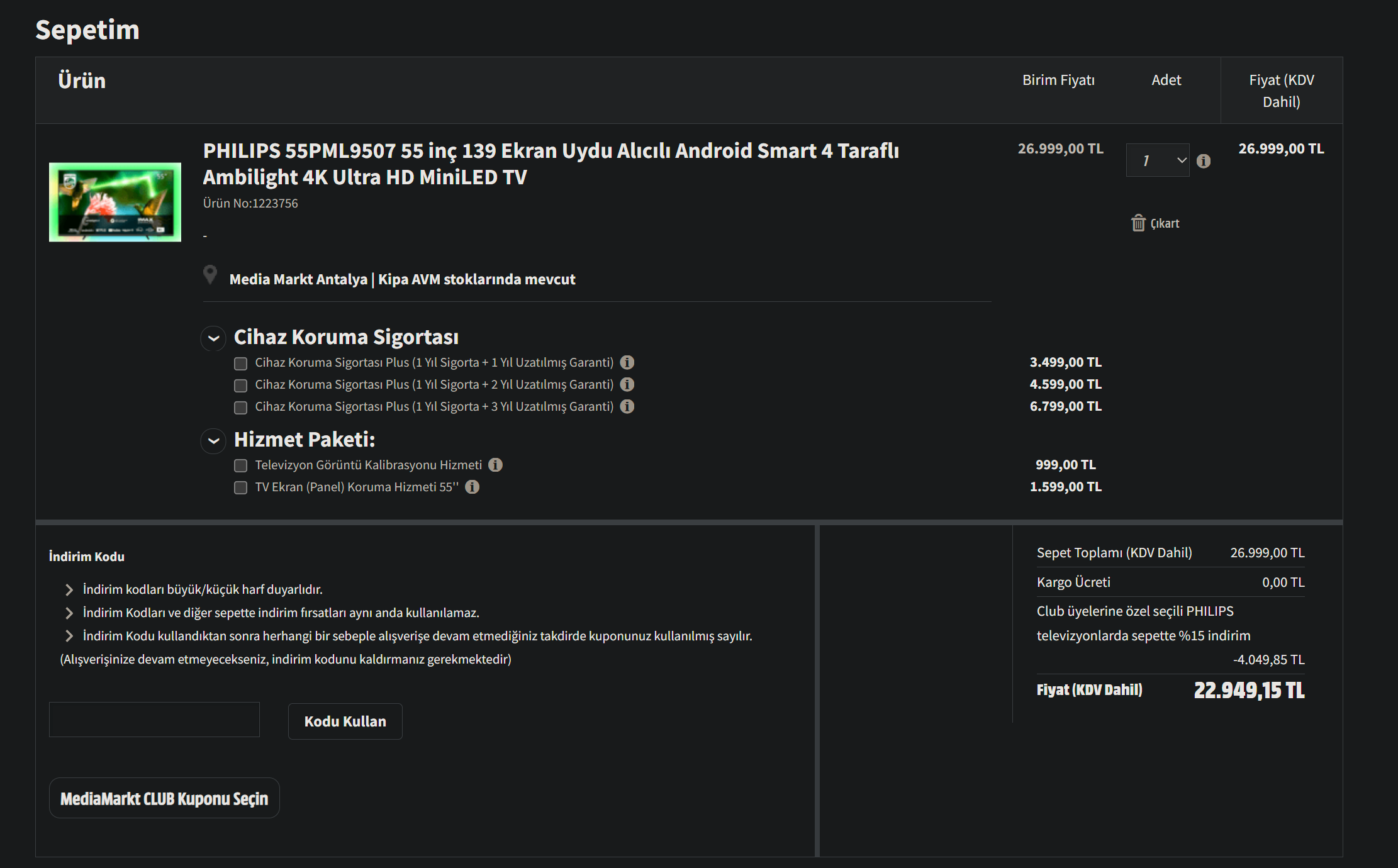1398x868 pixels.
Task: Open info for 2 Yıl Uzatılmış Garanti insurance
Action: [627, 384]
